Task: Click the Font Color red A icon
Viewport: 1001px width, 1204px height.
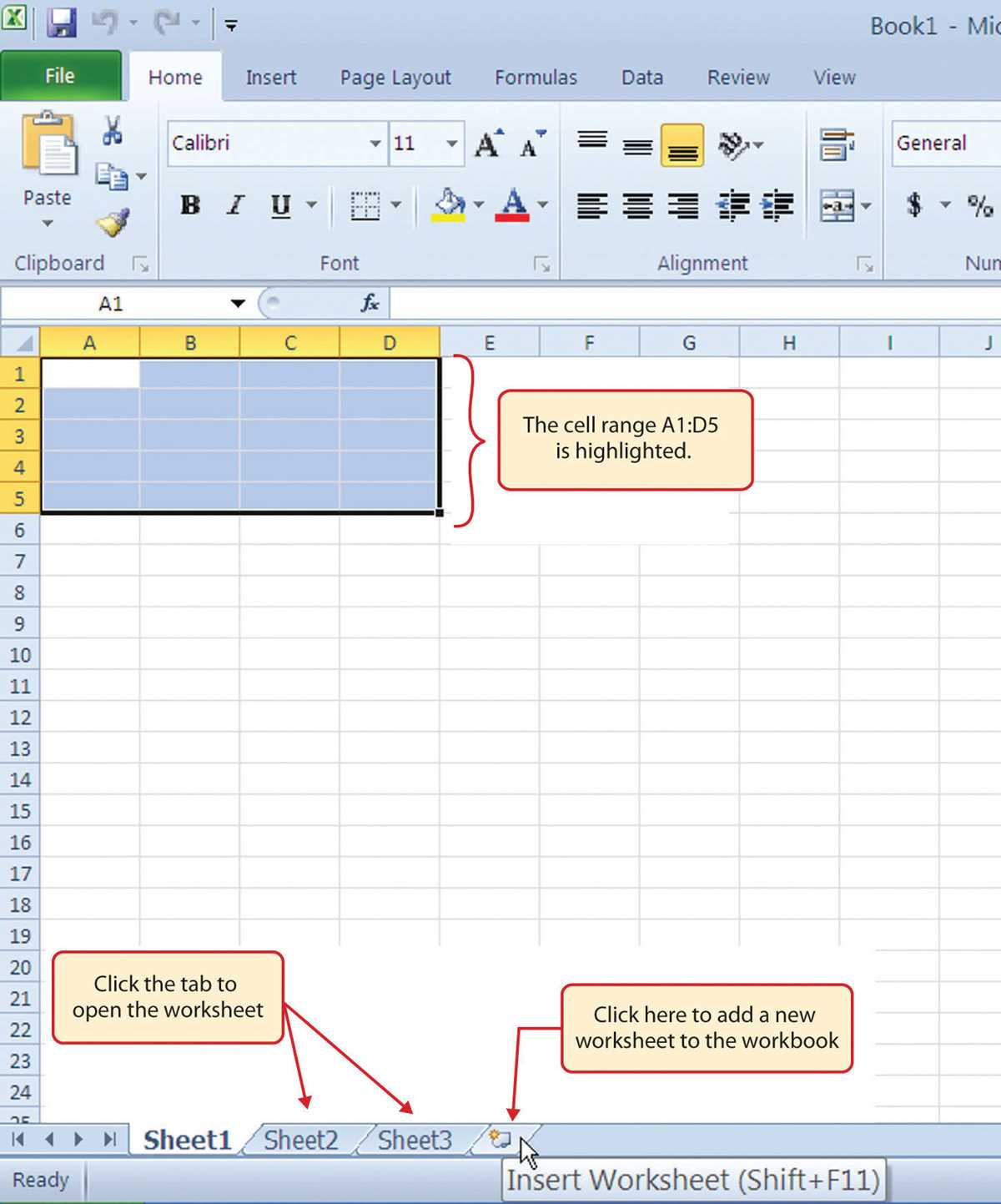Action: (512, 205)
